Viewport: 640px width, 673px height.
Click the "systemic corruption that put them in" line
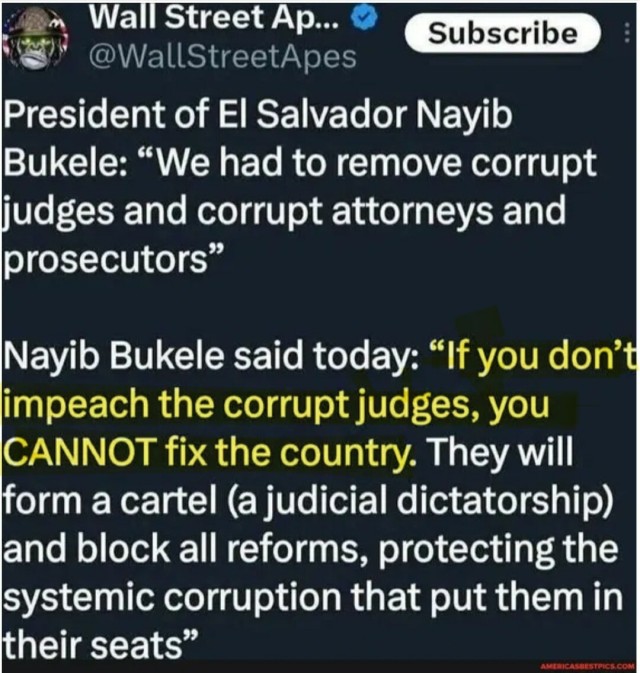(x=313, y=597)
